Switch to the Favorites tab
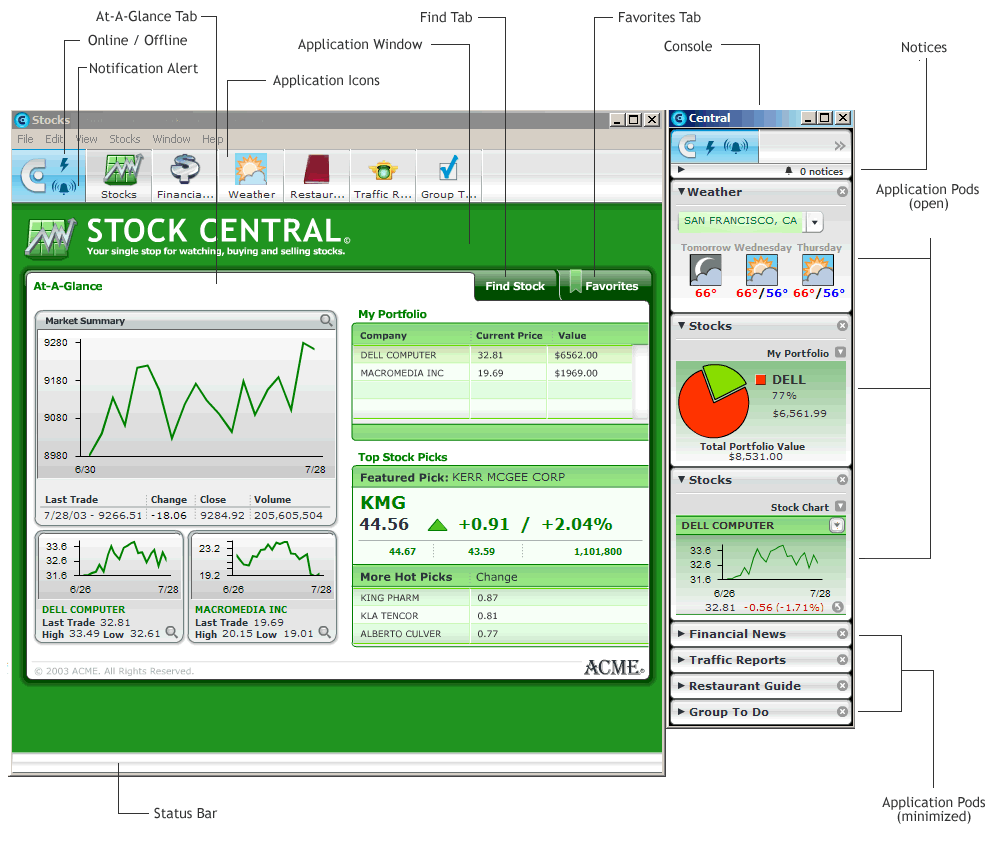1000x850 pixels. [x=606, y=286]
